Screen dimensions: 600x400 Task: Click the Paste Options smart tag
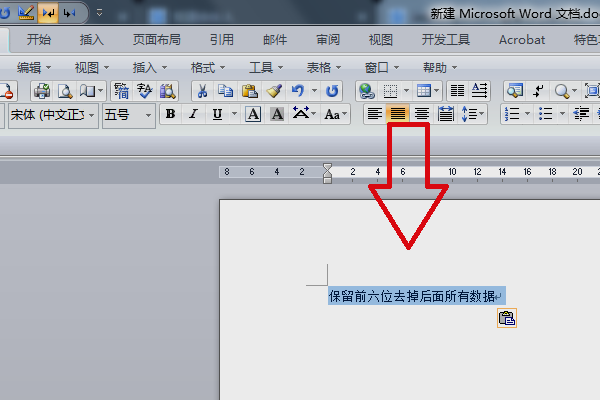pos(507,318)
